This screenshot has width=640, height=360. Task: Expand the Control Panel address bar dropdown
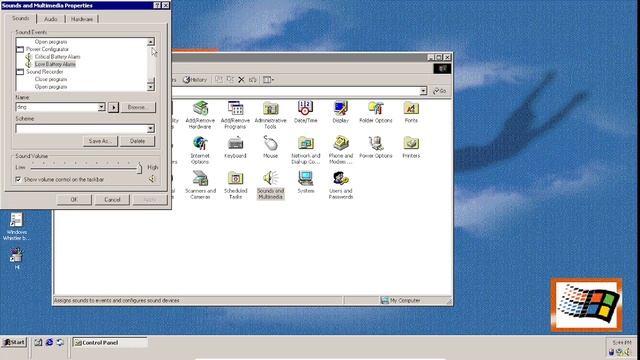click(423, 91)
